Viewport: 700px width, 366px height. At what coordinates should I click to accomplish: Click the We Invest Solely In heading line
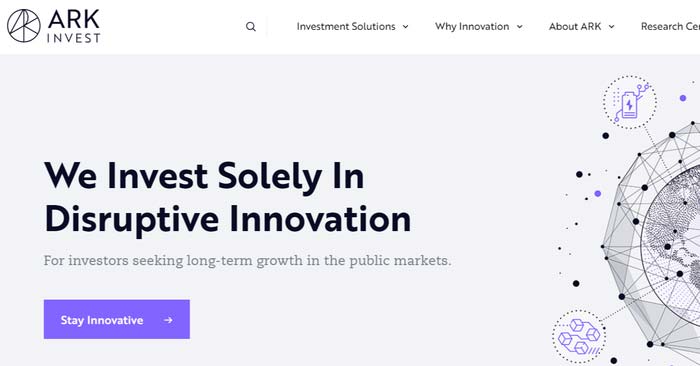pos(204,176)
